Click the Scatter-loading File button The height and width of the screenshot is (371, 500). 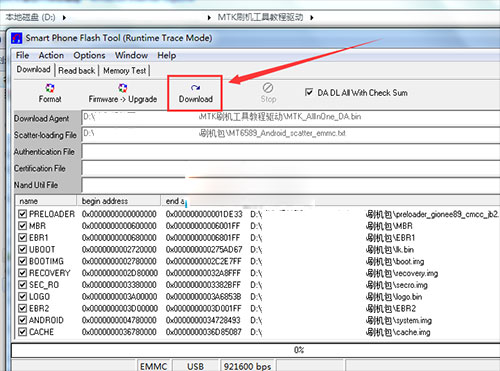coord(47,135)
